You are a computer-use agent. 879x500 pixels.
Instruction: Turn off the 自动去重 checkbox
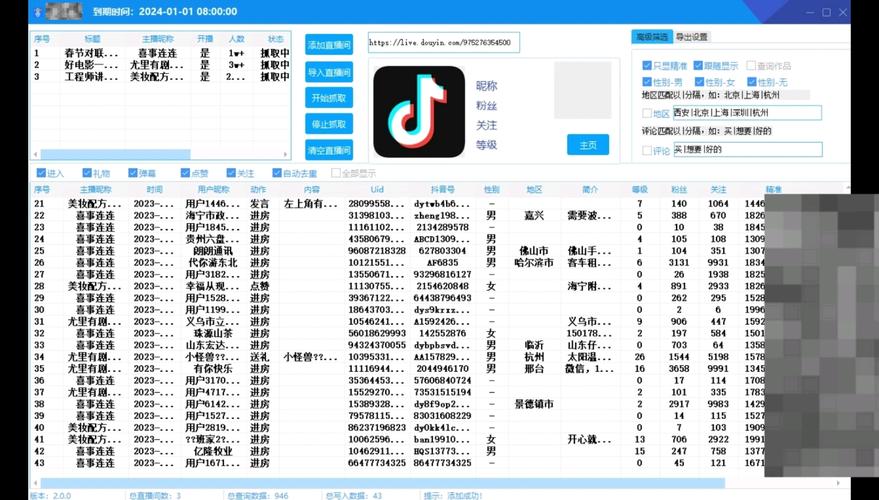(x=277, y=173)
